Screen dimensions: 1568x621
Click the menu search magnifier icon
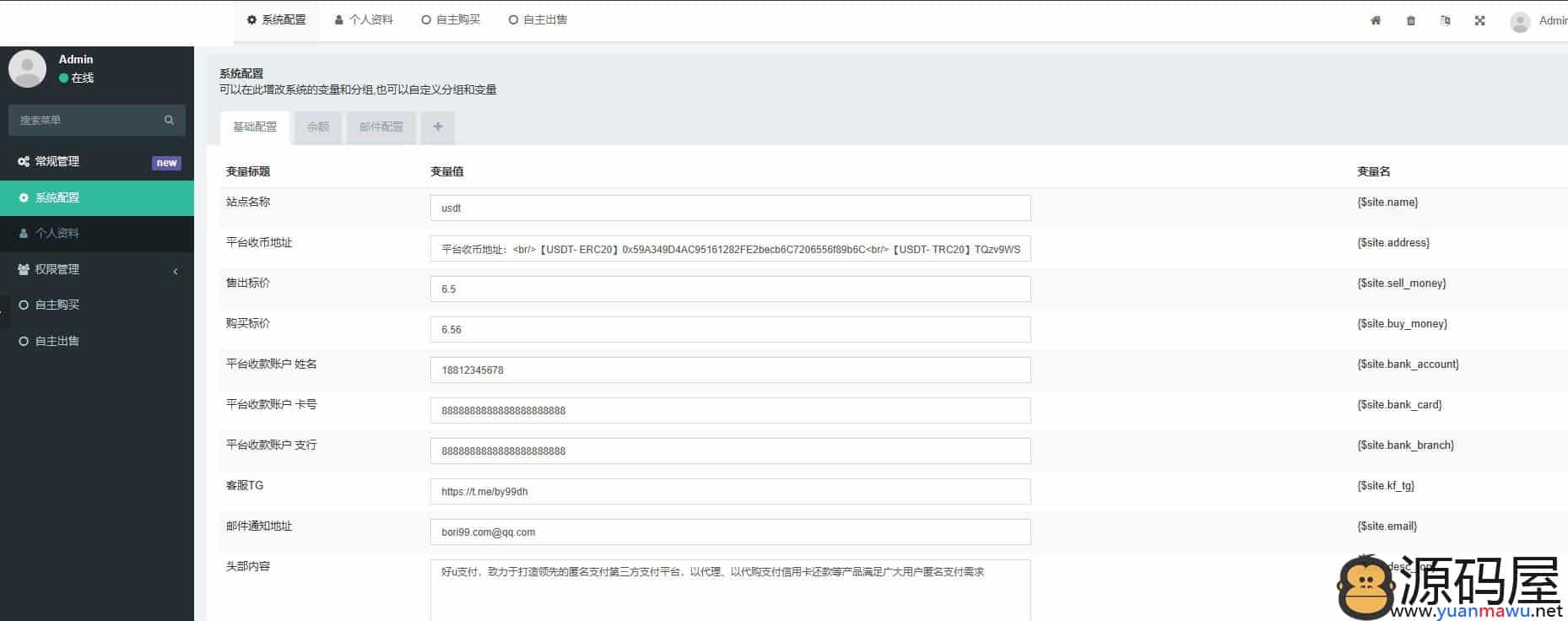pos(169,120)
